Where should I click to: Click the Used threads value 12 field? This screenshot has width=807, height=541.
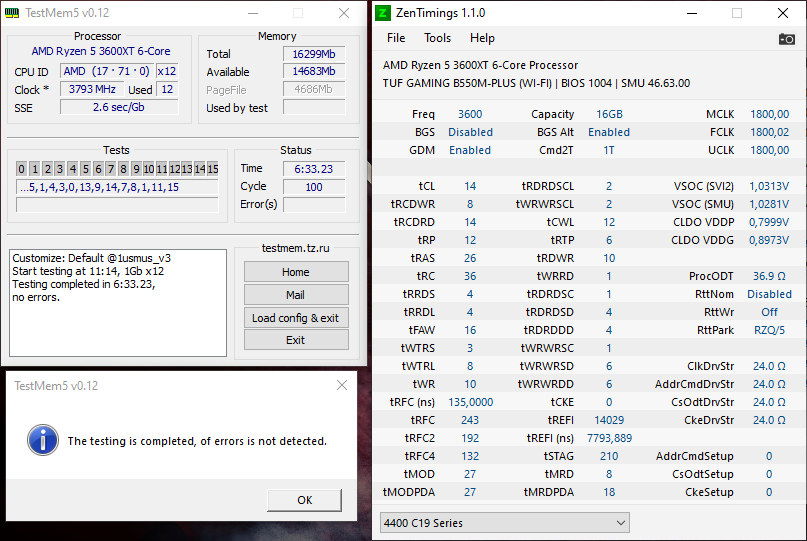tap(167, 89)
